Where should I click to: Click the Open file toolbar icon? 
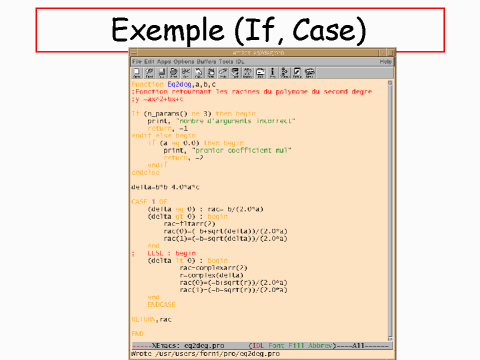tap(137, 73)
